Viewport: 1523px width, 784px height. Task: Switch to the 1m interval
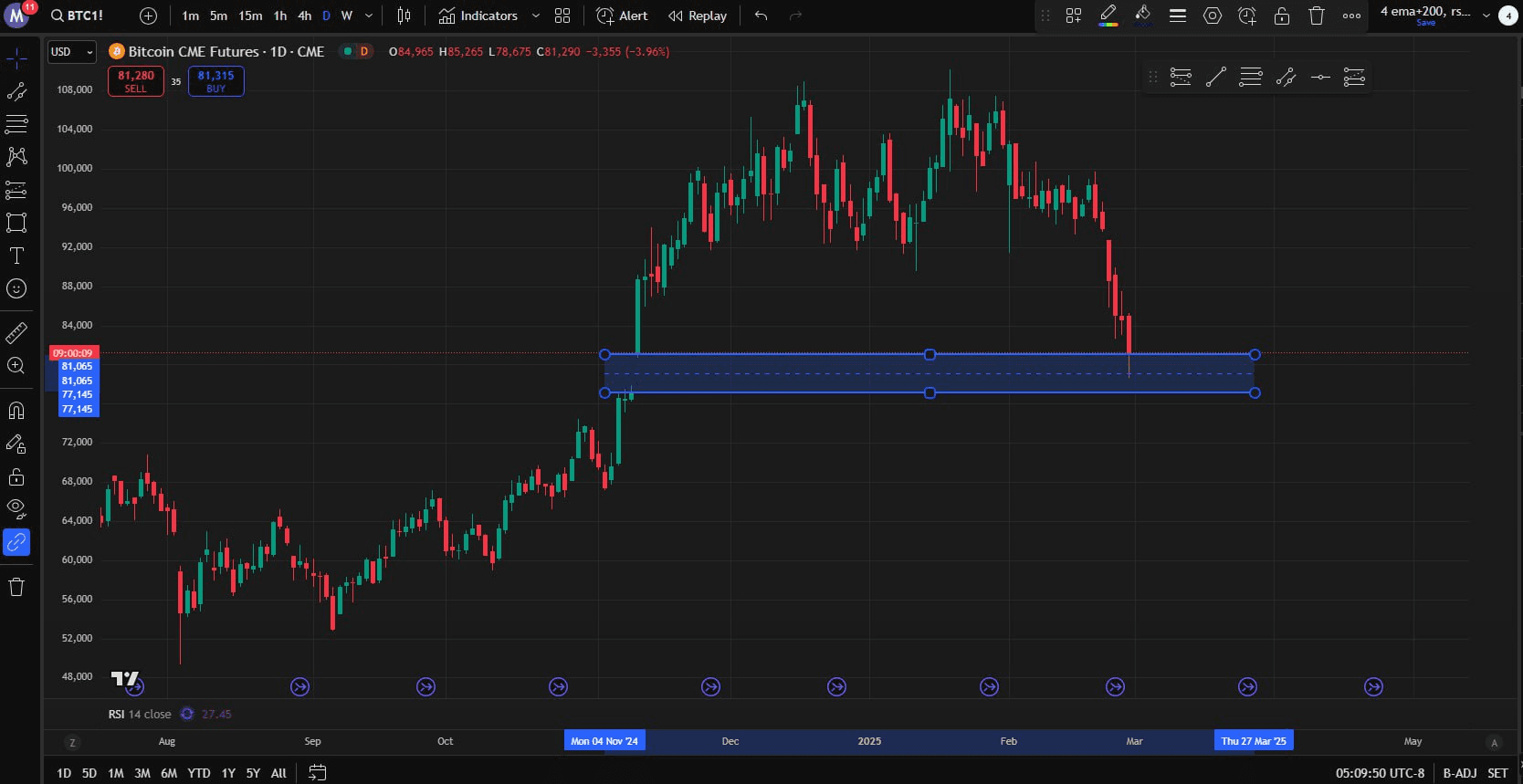click(190, 16)
